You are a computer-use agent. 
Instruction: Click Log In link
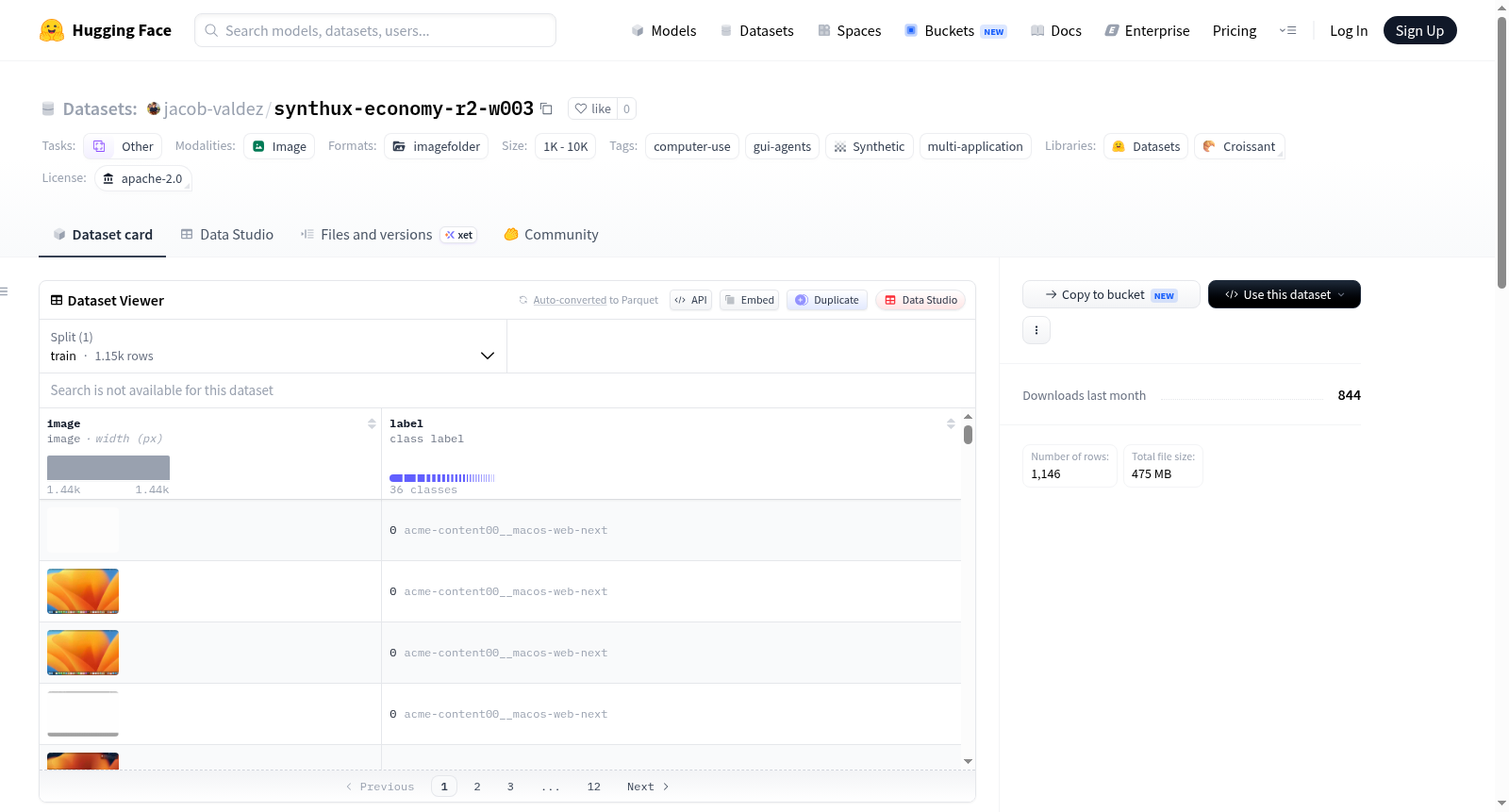(1349, 30)
